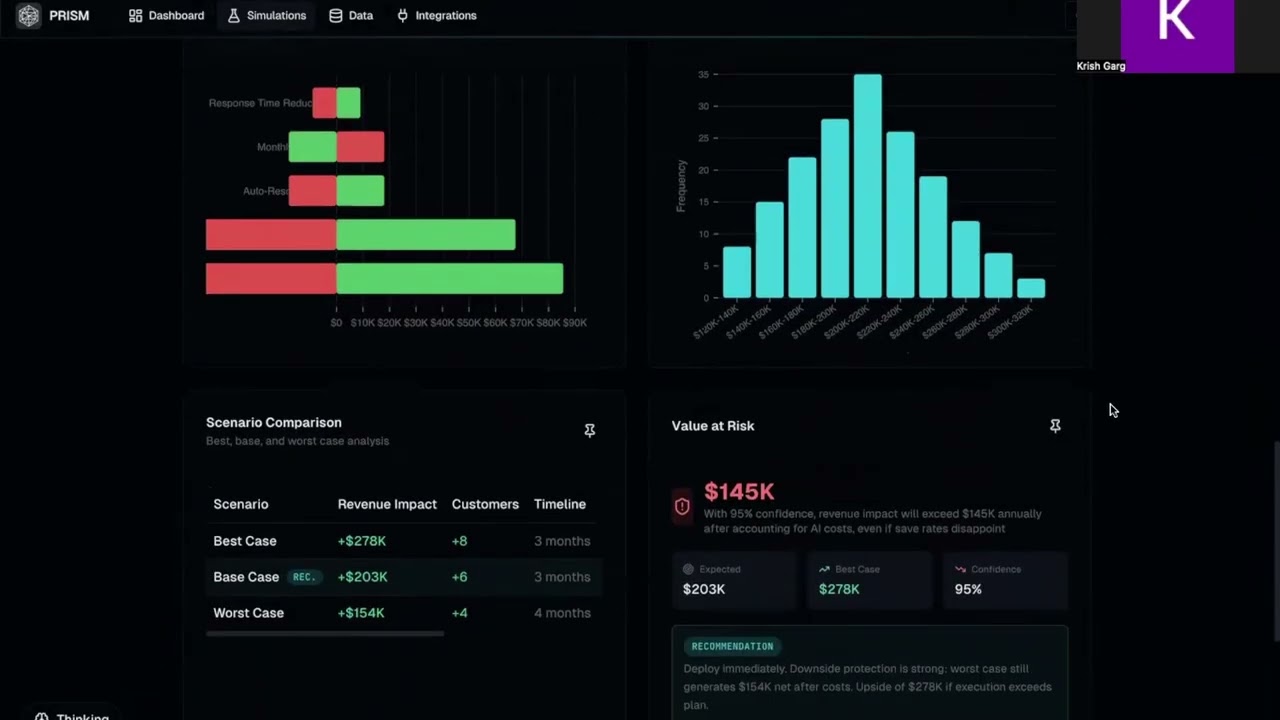Click the Confidence trend-down icon
1280x720 pixels.
coord(960,569)
